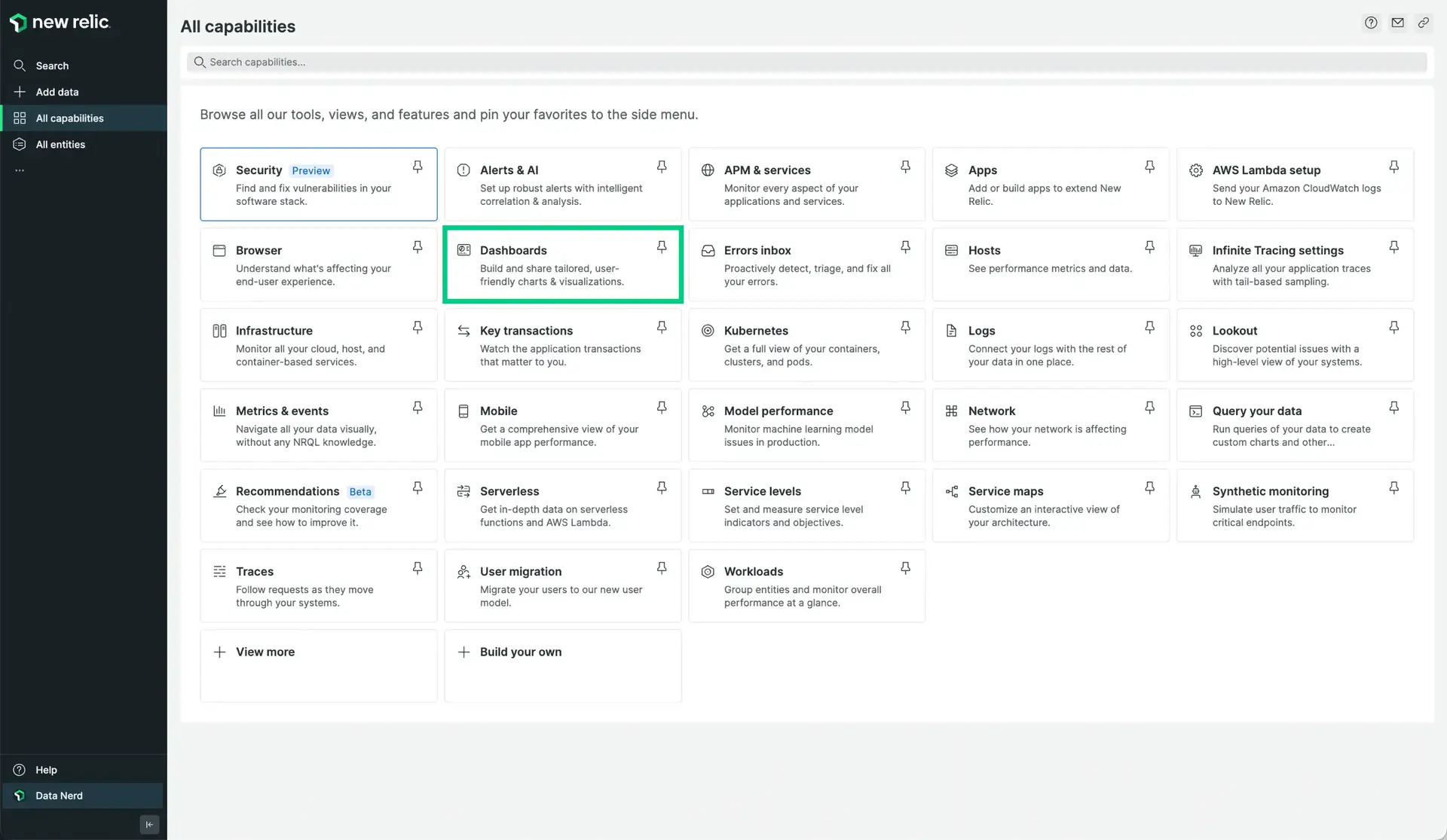1447x840 pixels.
Task: Expand View more capabilities
Action: pos(265,652)
